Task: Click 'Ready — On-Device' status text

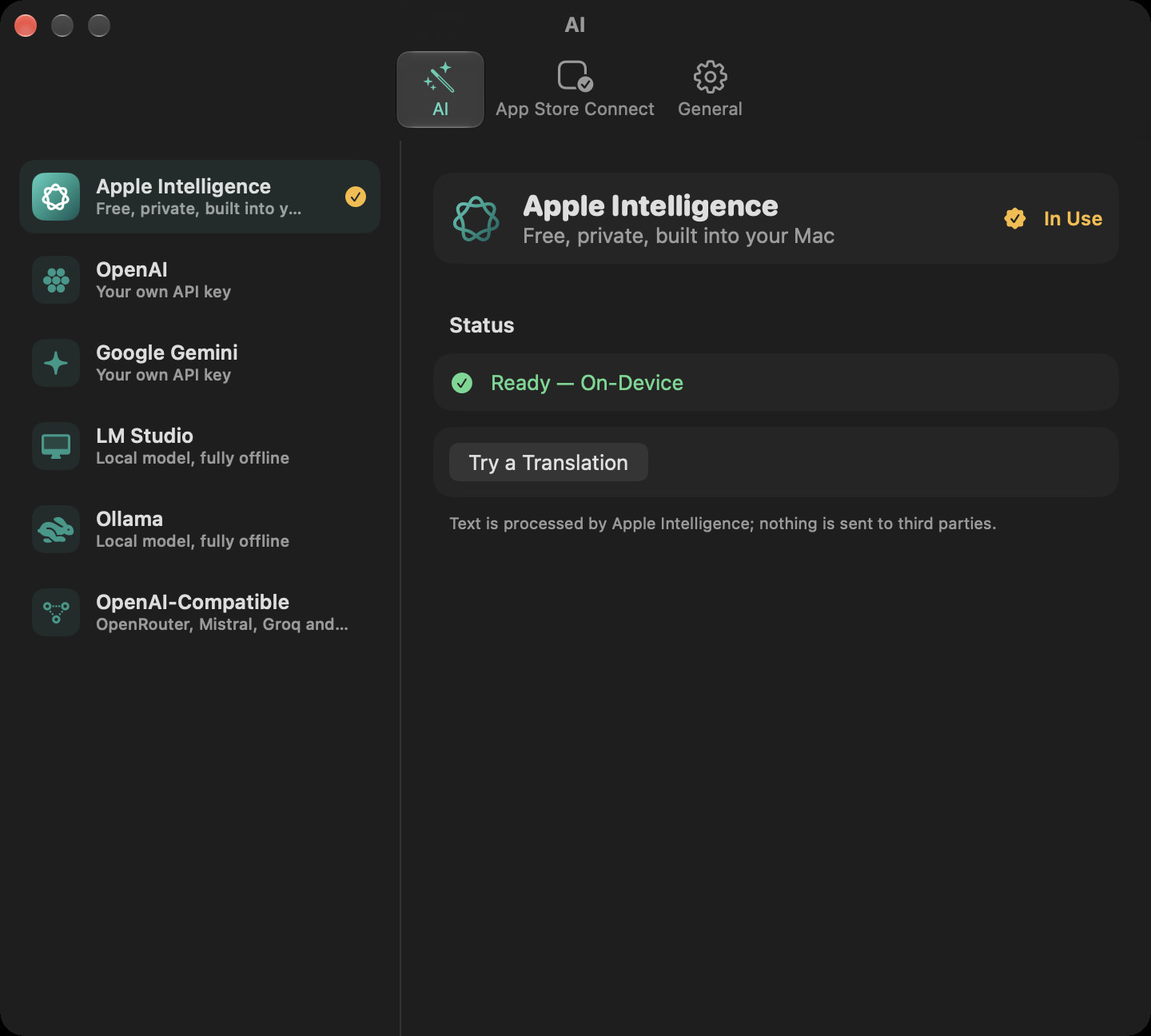Action: 587,383
